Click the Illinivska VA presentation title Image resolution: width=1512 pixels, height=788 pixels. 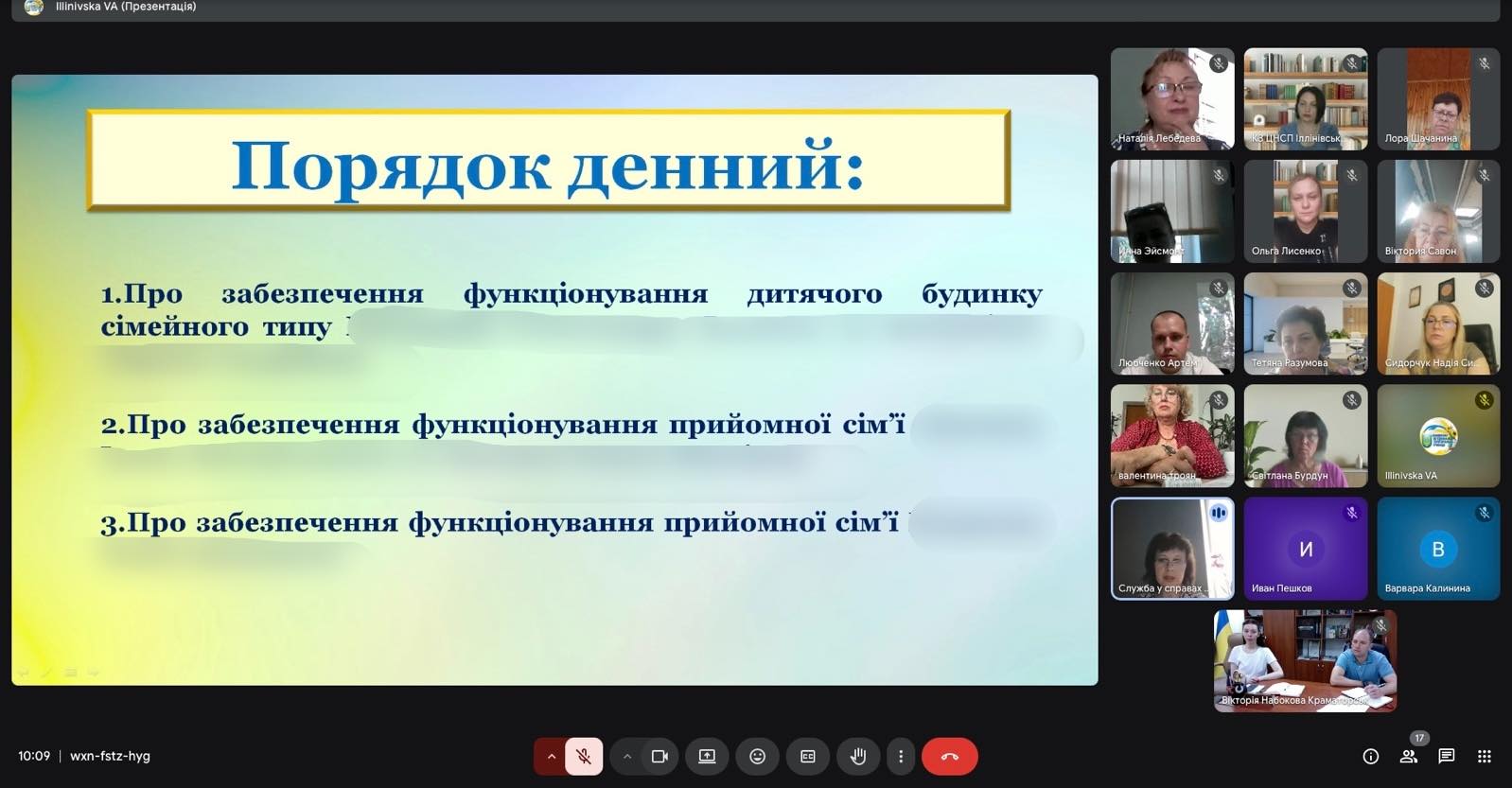pos(125,7)
